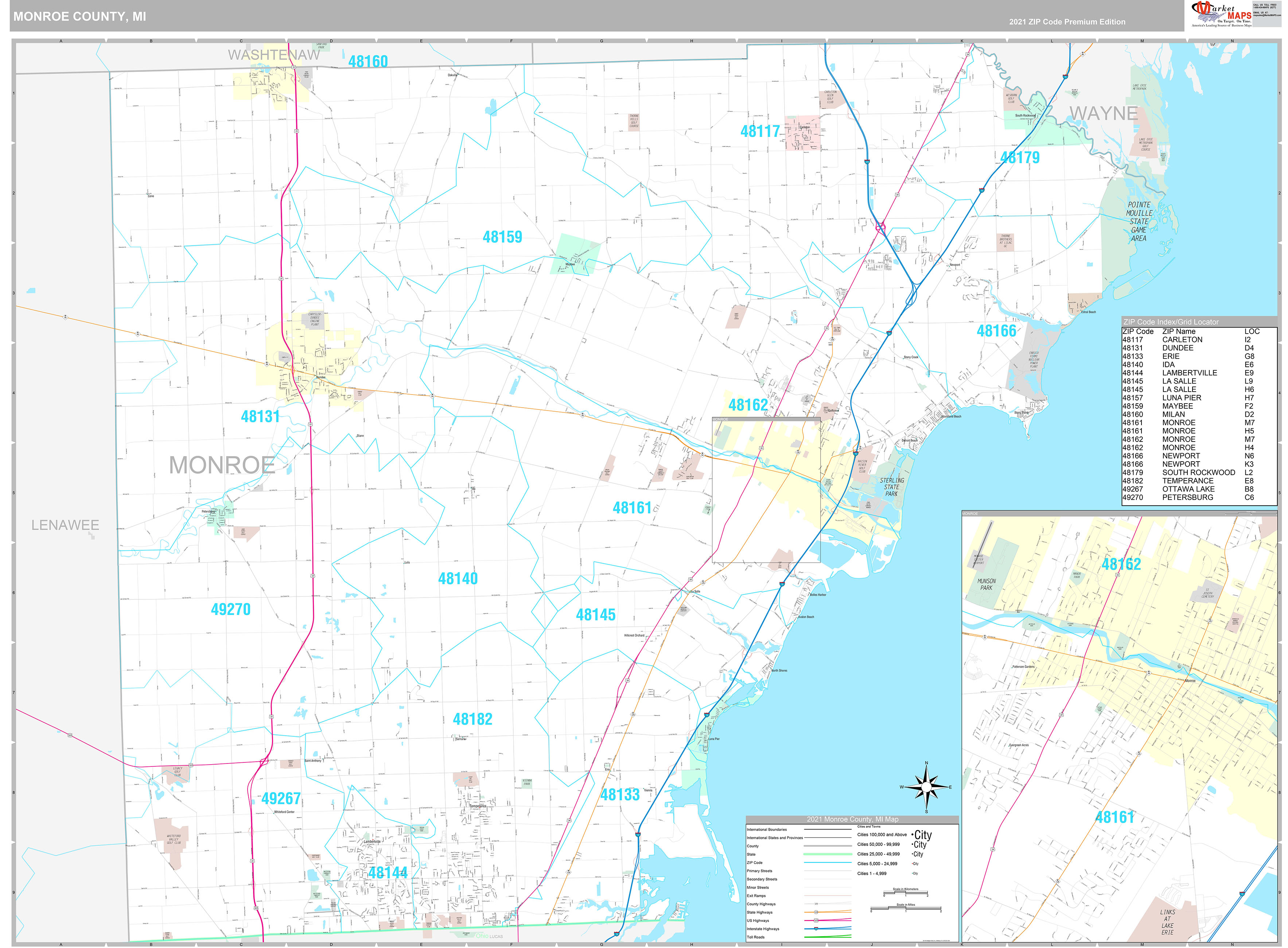Click the compass rose icon

tap(926, 787)
